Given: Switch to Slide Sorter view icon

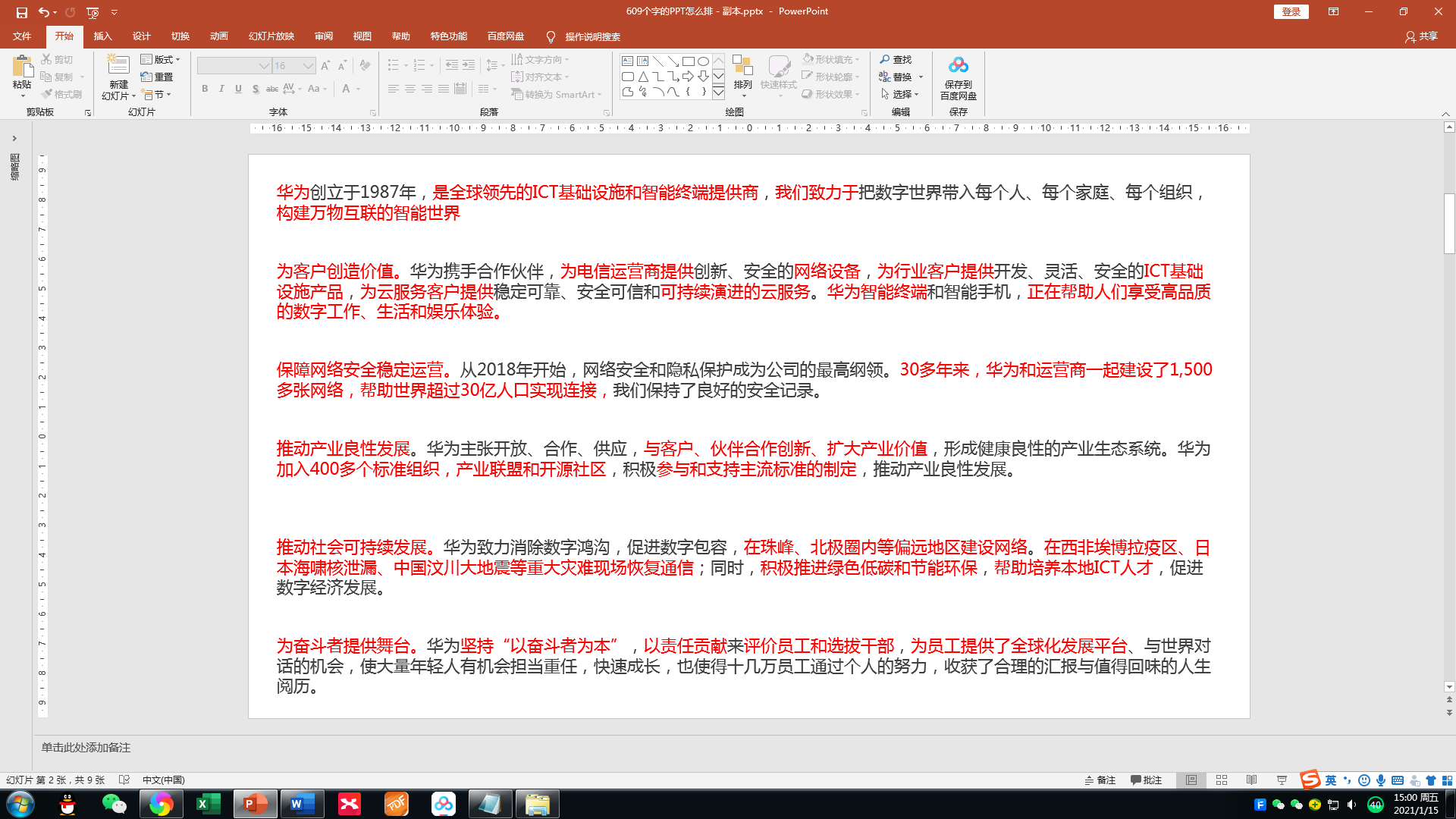Looking at the screenshot, I should pos(1222,780).
